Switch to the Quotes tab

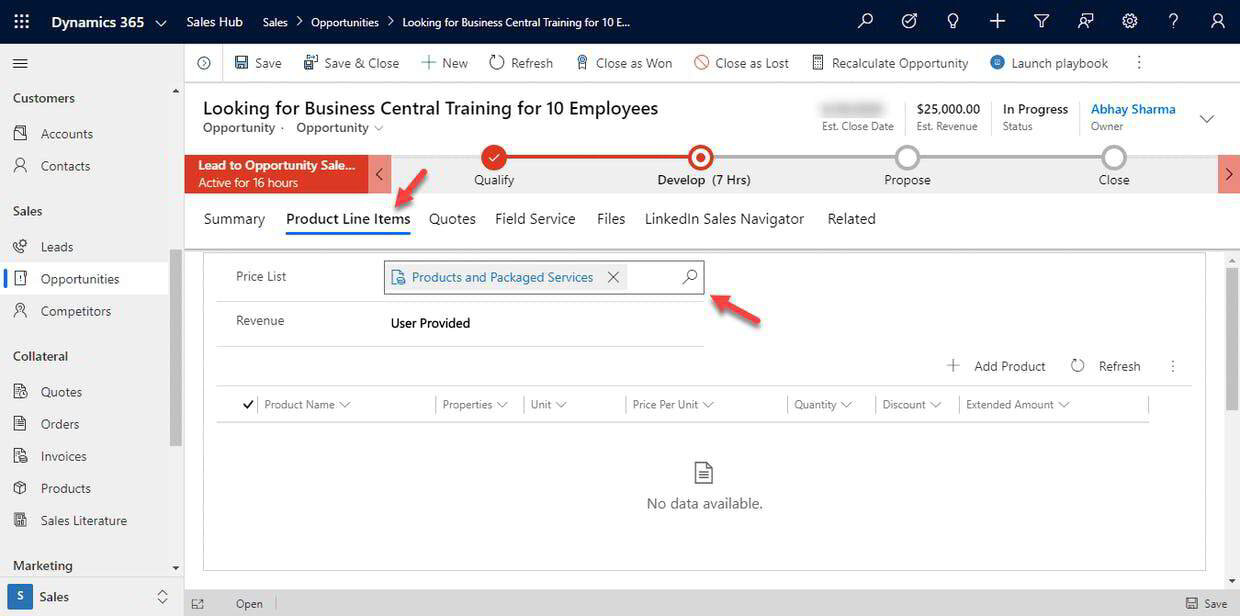click(x=452, y=219)
